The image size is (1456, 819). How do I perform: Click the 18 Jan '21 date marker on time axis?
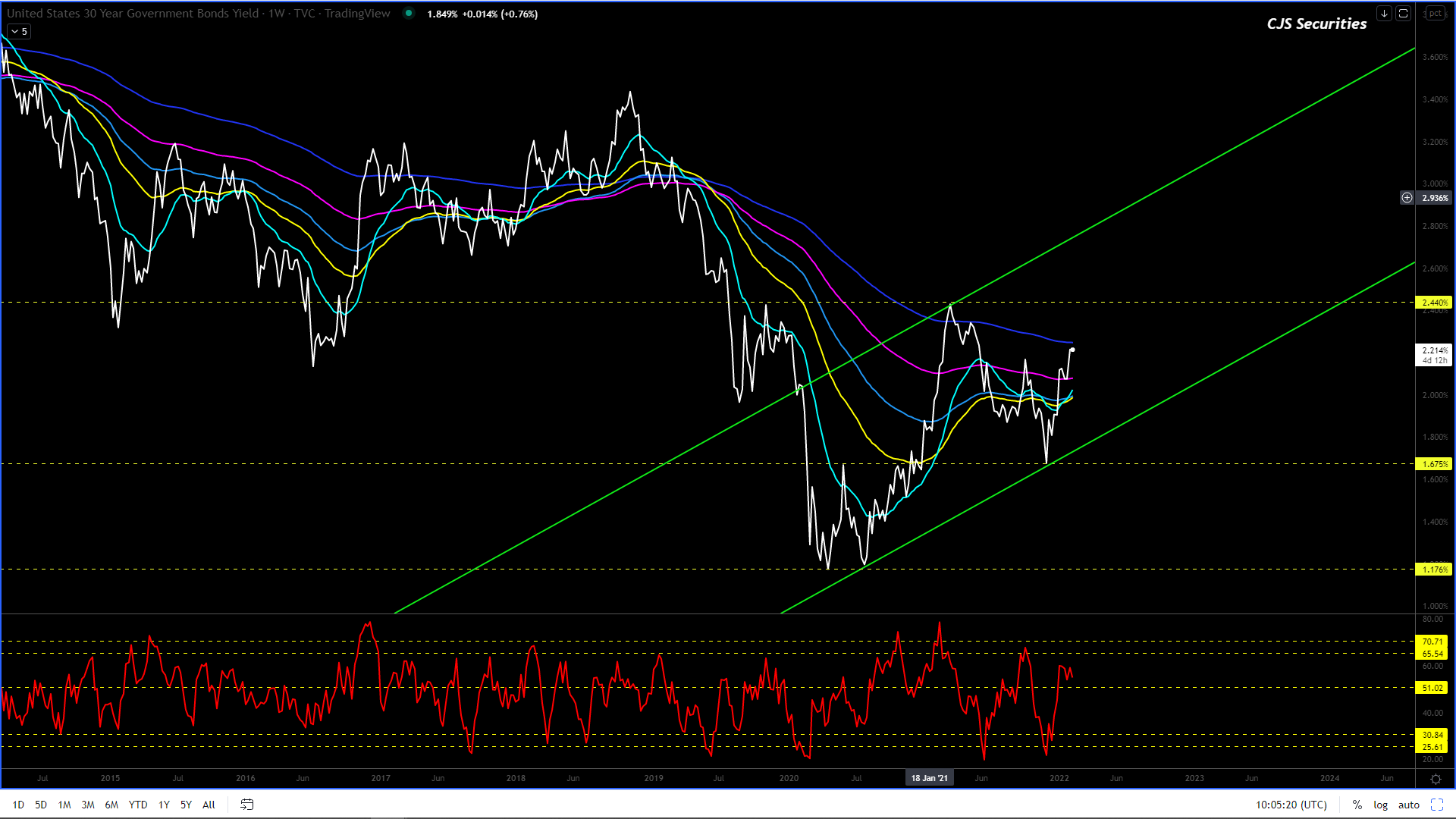[929, 778]
